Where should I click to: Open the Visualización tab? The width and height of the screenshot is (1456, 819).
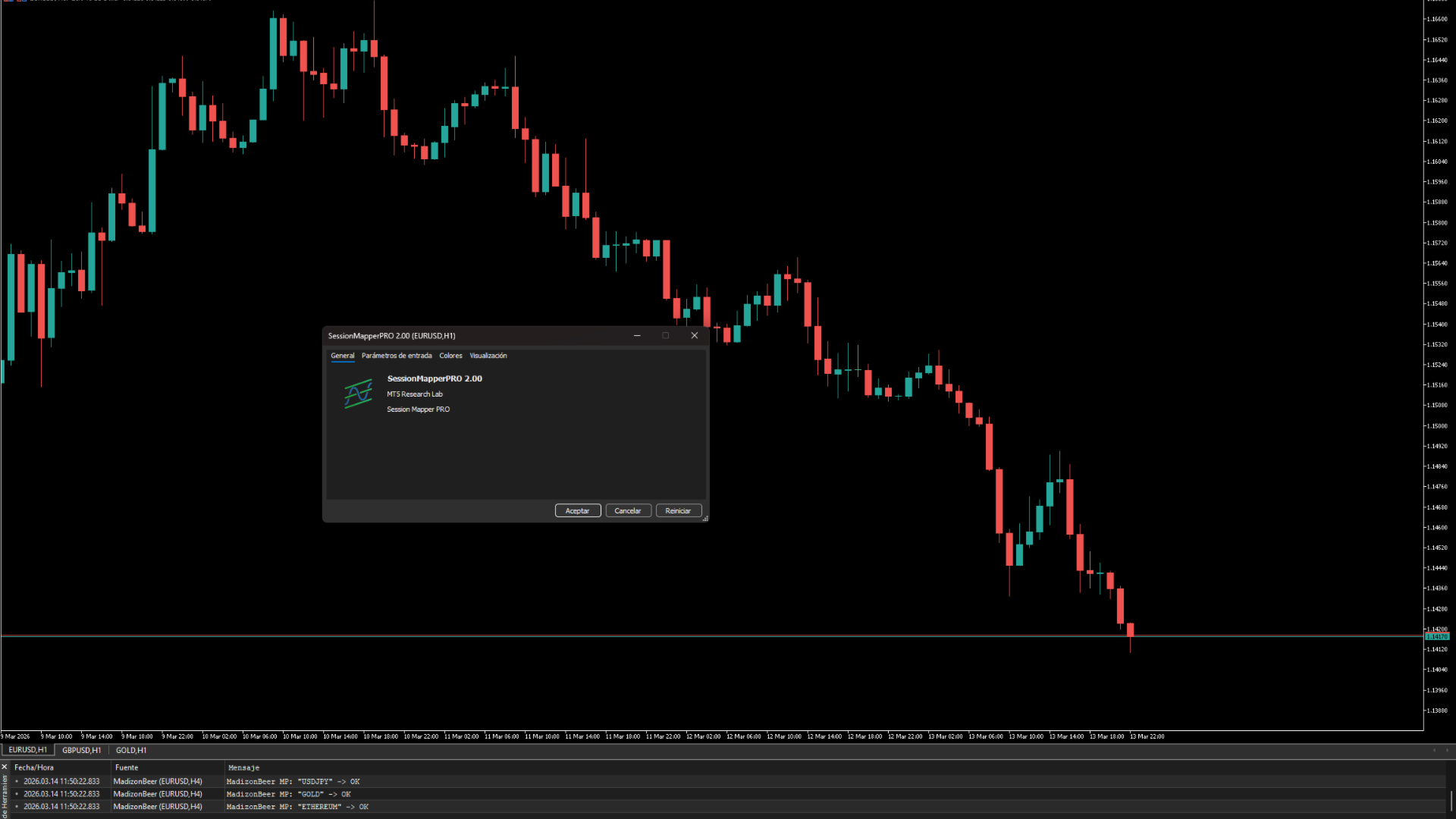coord(488,356)
